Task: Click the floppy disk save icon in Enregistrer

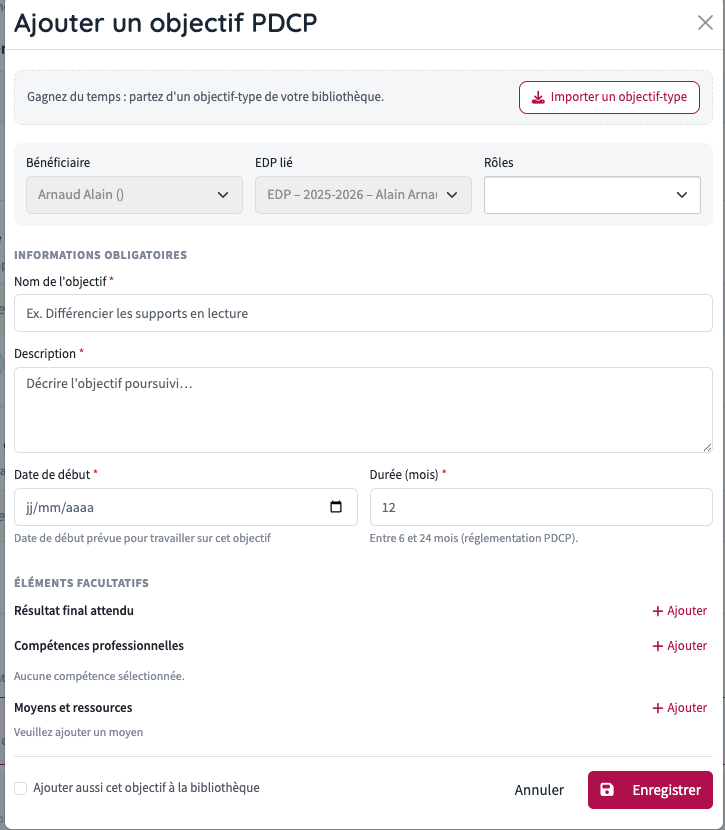Action: (x=606, y=790)
